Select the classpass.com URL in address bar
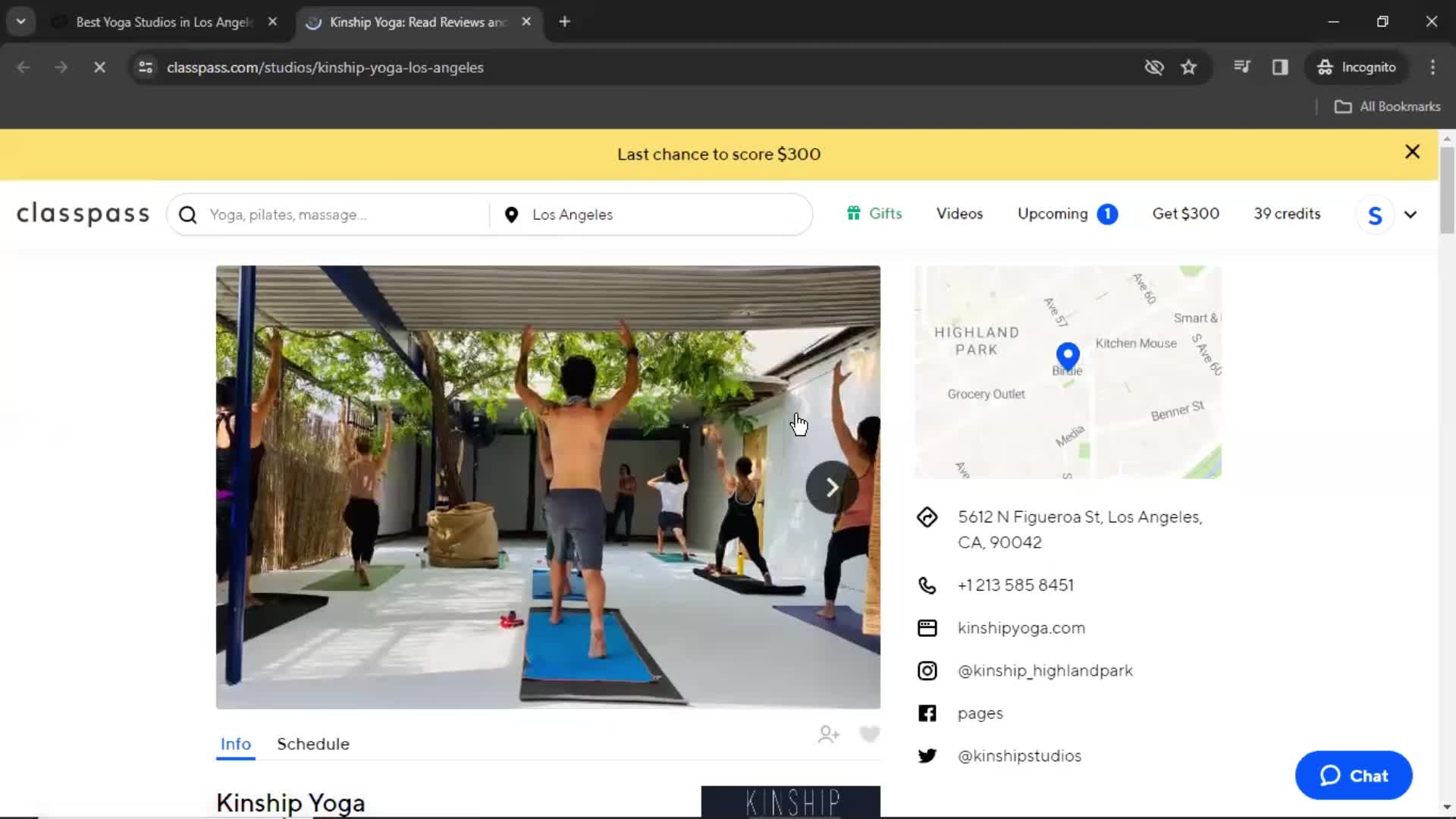Viewport: 1456px width, 819px height. point(325,67)
